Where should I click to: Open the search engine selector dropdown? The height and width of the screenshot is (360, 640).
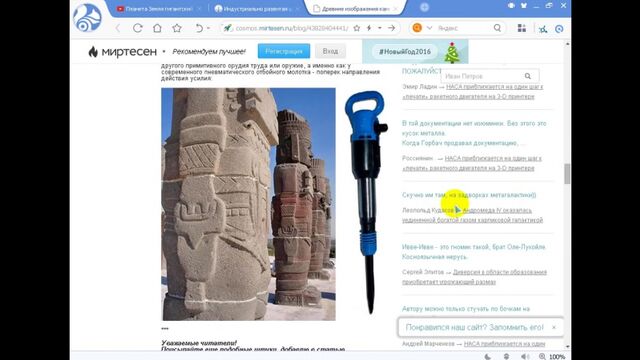point(429,28)
